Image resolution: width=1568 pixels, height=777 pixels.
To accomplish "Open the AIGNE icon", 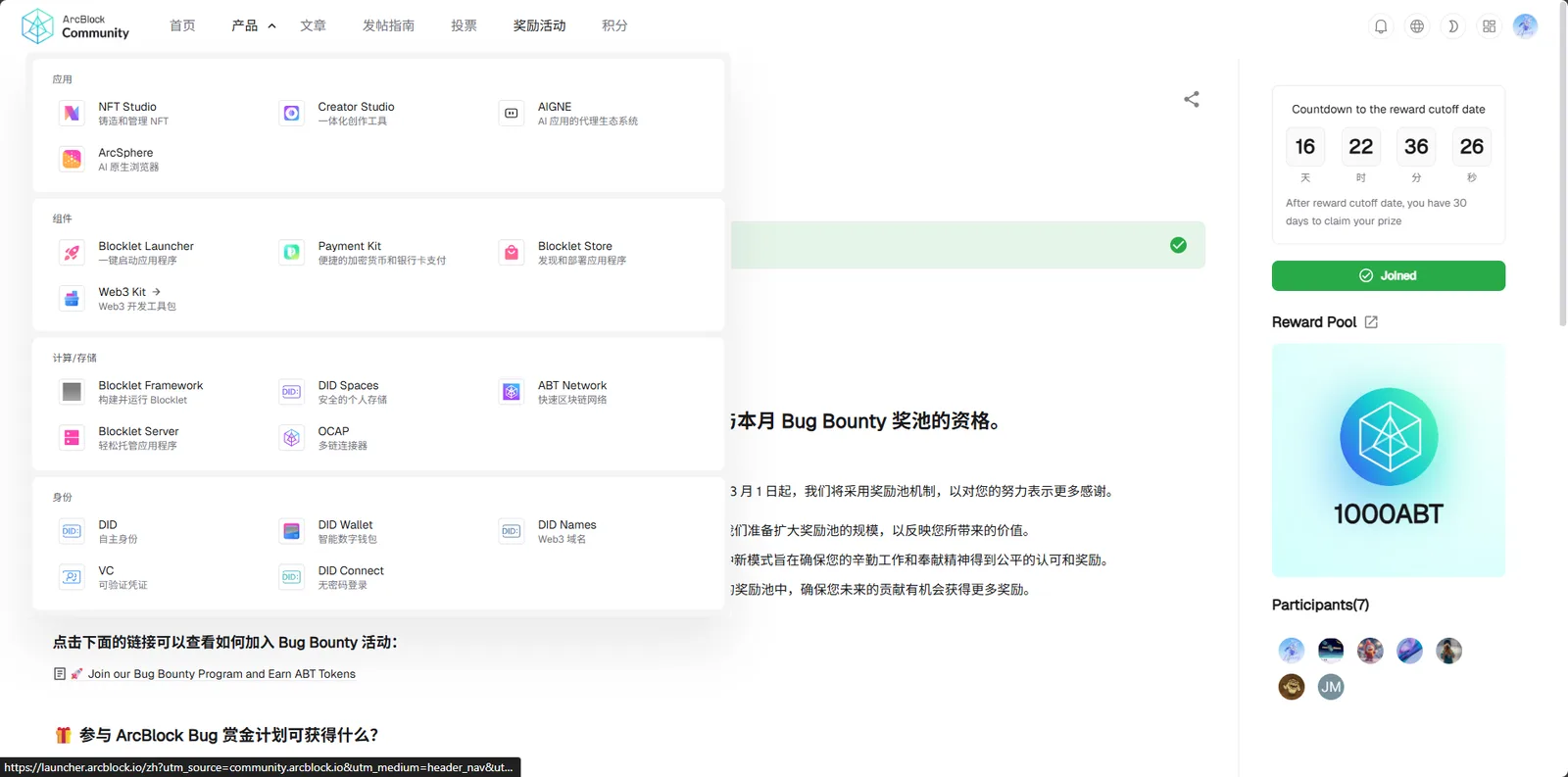I will [512, 114].
